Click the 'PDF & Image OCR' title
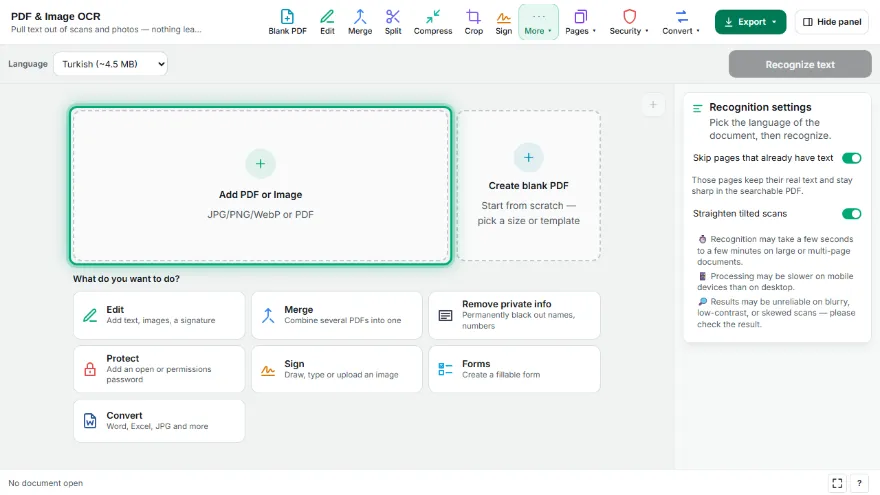 pos(56,16)
